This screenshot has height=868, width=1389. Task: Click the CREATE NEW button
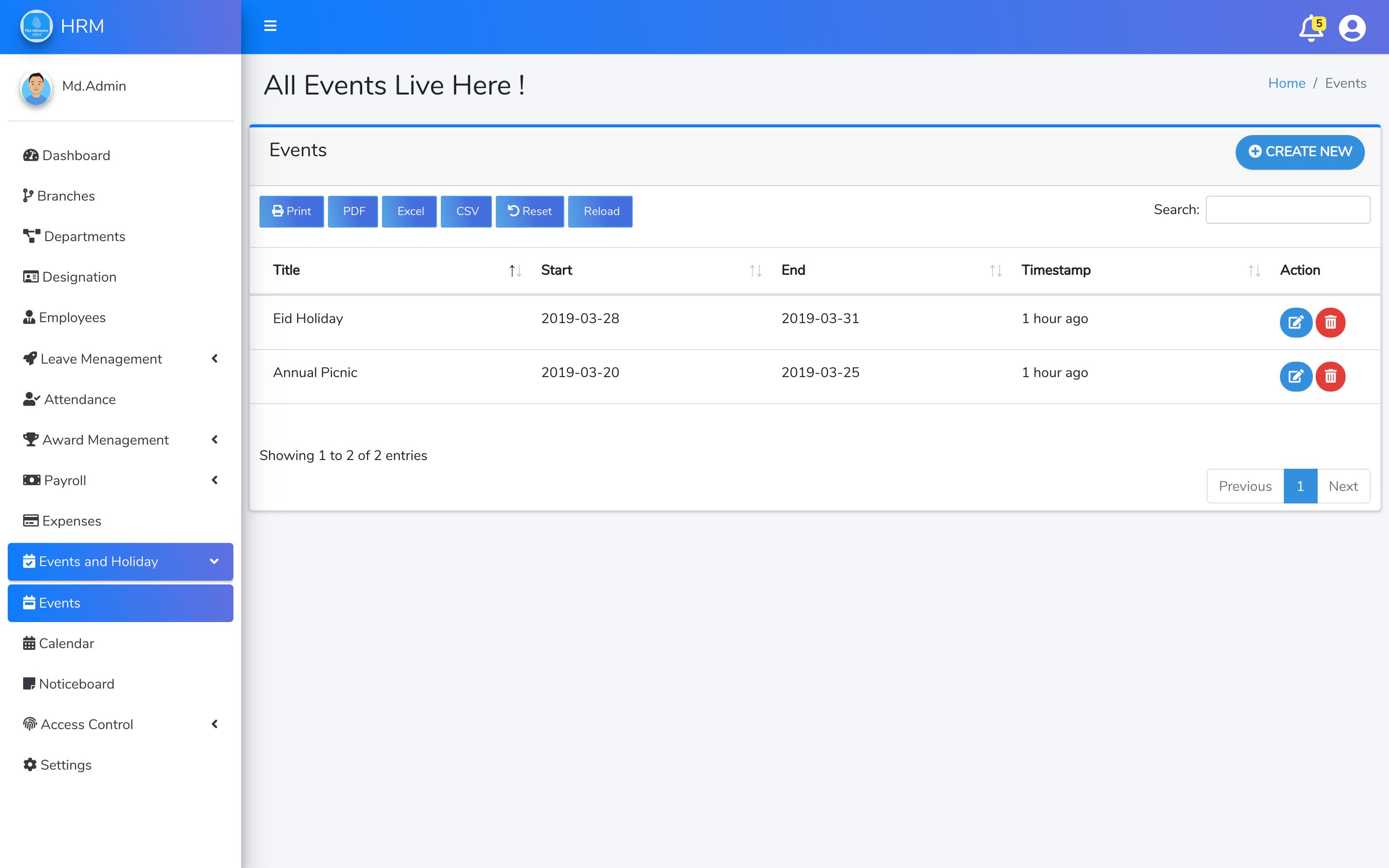[1299, 152]
